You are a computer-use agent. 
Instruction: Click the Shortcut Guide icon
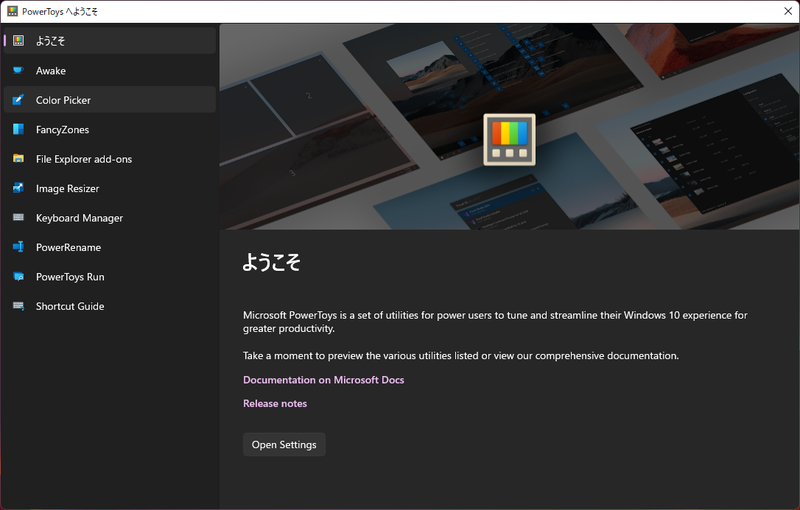[x=18, y=306]
